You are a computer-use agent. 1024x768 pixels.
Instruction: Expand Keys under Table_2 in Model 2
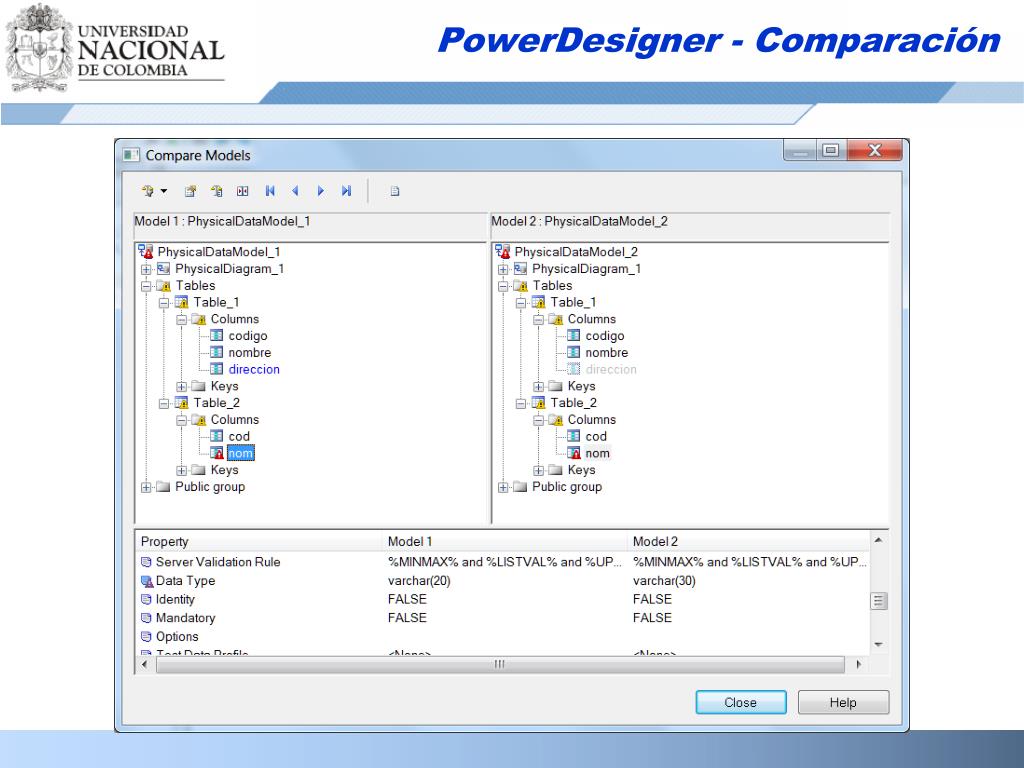pos(539,470)
